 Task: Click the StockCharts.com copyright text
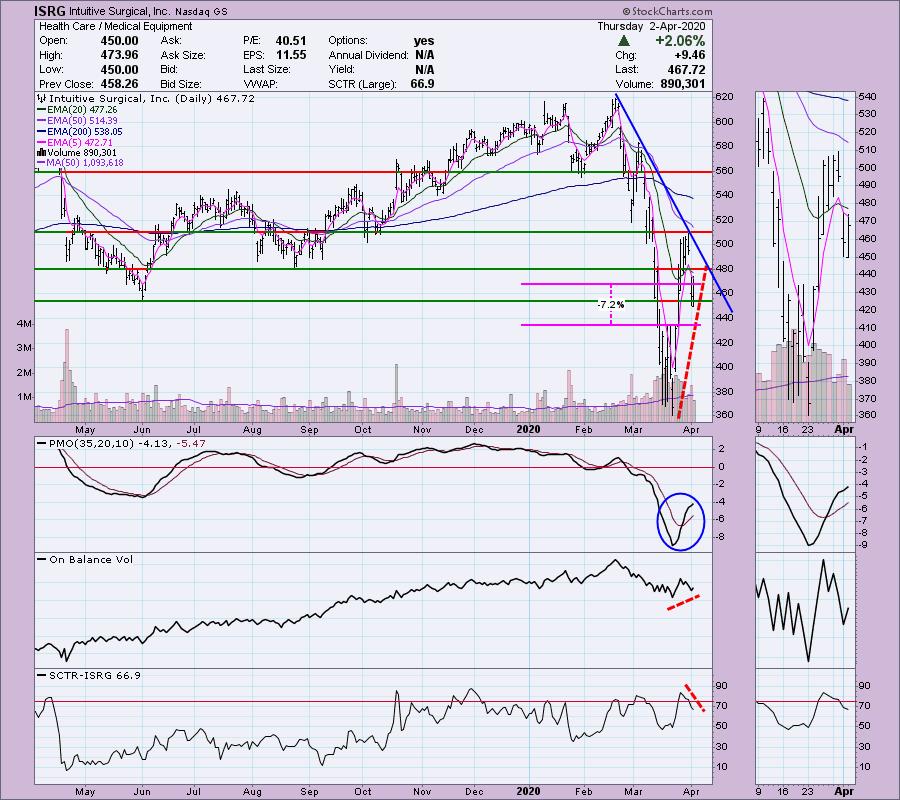pyautogui.click(x=667, y=11)
